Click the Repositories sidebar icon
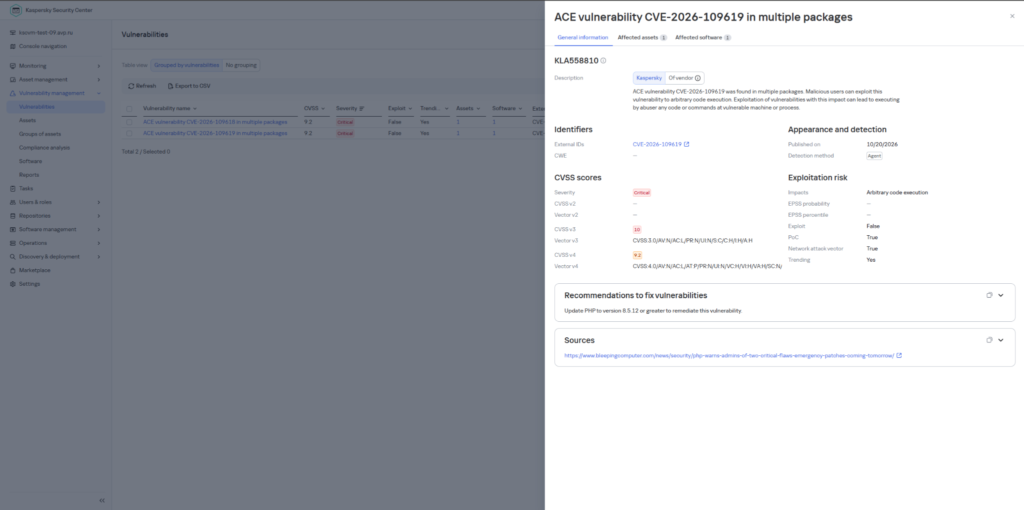Viewport: 1024px width, 510px height. (13, 216)
